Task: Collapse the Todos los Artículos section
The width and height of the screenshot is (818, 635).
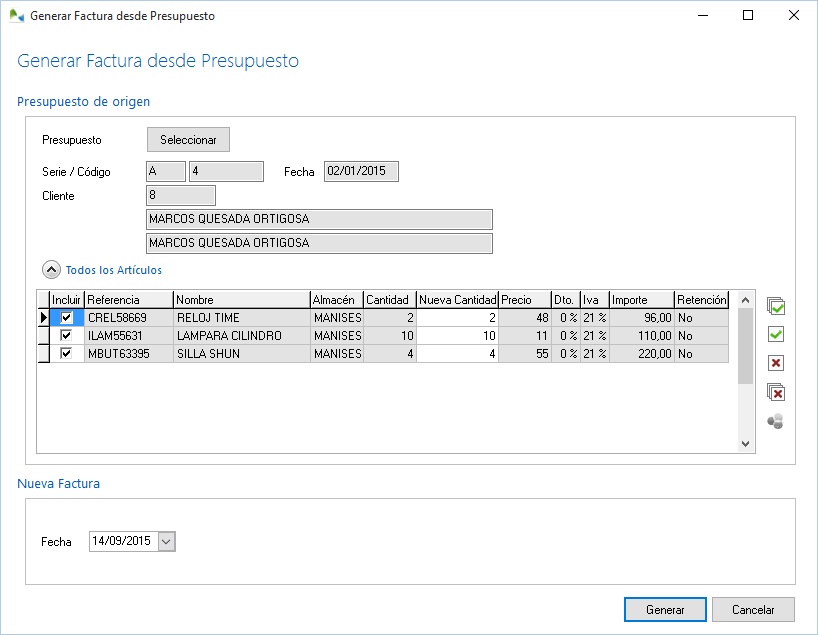Action: point(50,270)
